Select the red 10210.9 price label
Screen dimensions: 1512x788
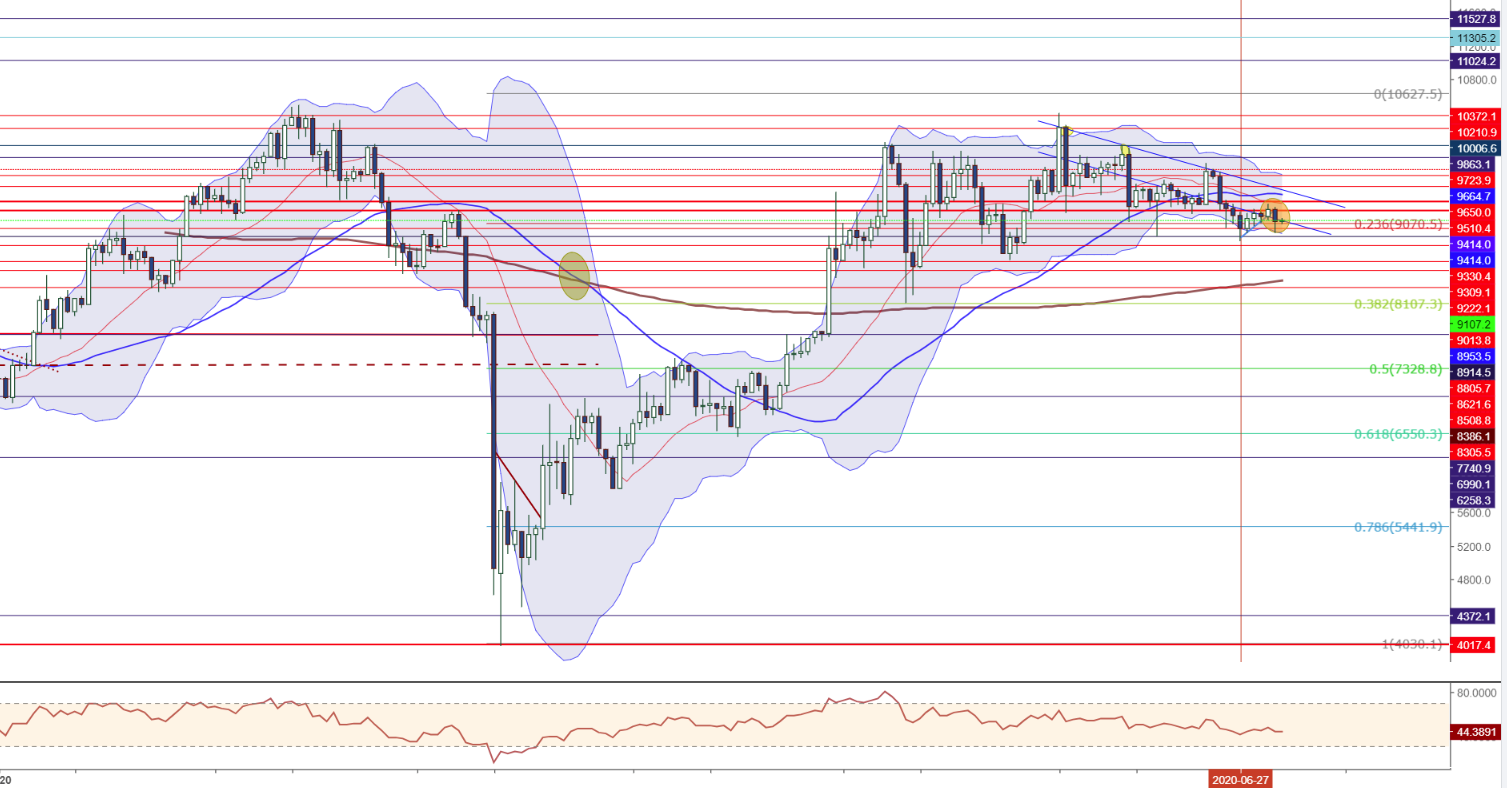tap(1476, 132)
